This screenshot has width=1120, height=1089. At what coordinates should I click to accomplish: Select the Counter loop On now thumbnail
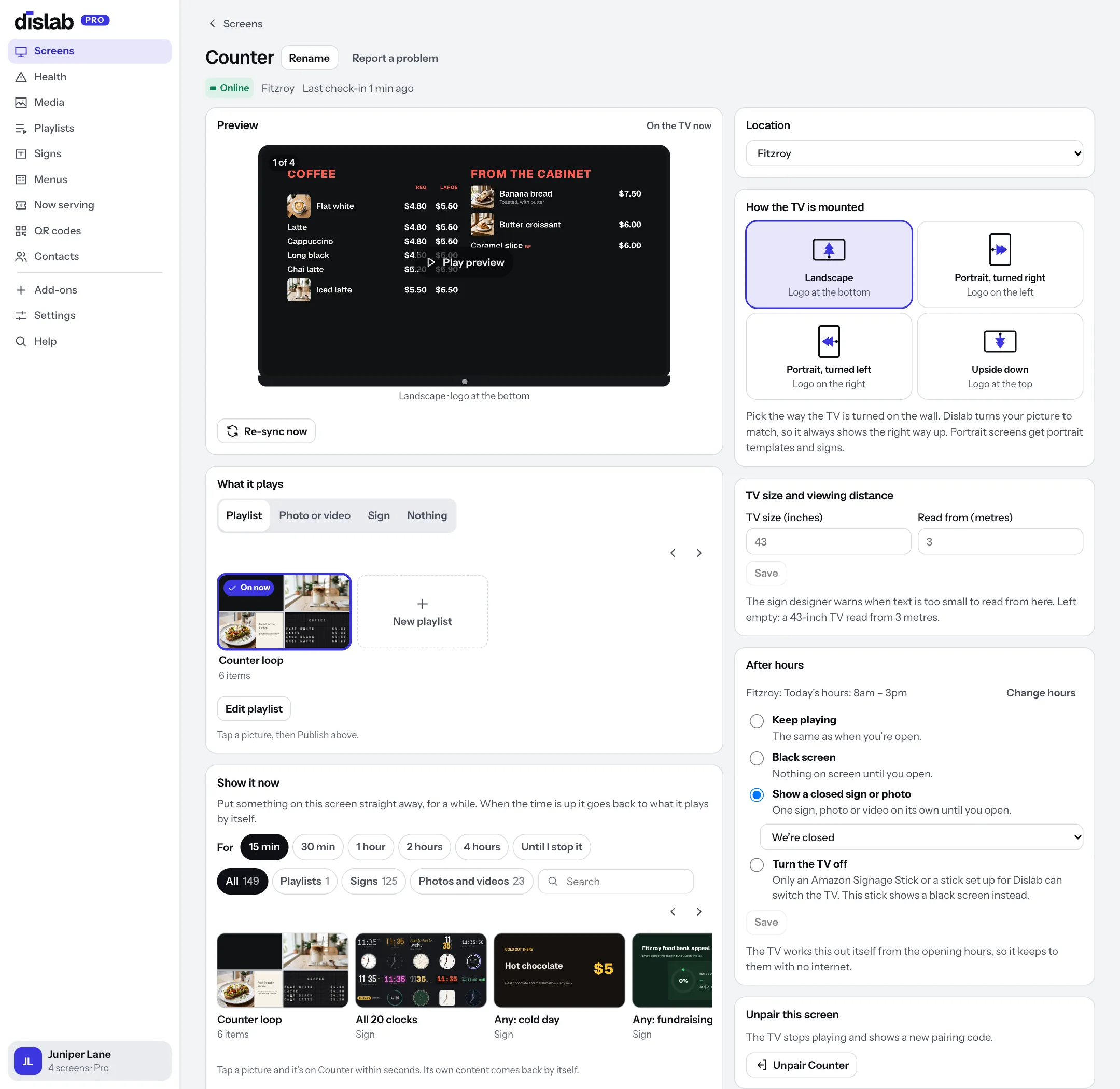pos(284,611)
